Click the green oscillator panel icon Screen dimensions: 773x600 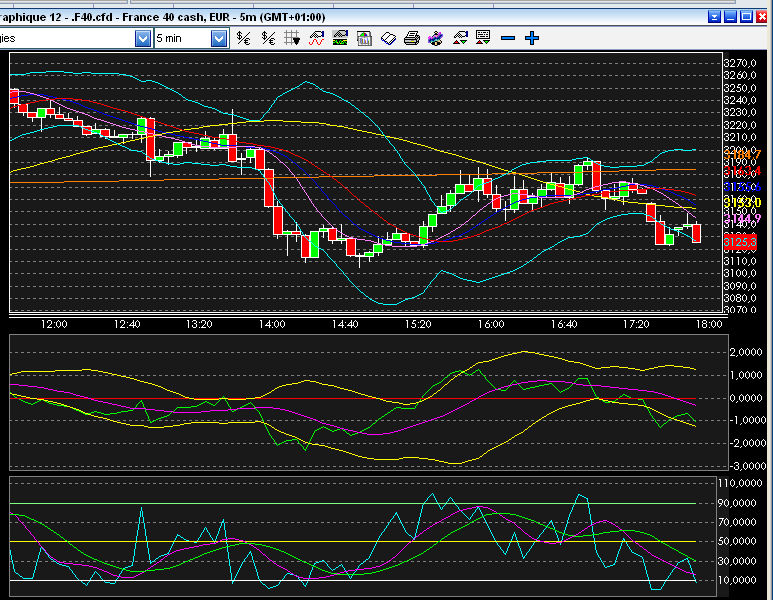tap(340, 38)
